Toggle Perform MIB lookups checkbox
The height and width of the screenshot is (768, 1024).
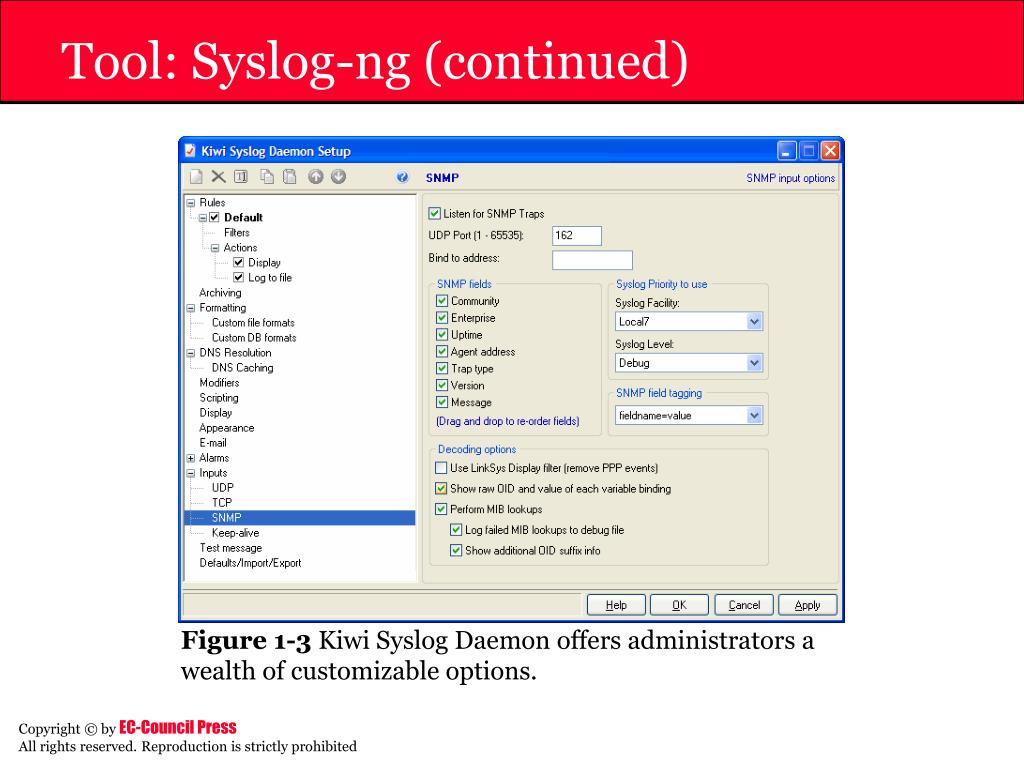441,509
